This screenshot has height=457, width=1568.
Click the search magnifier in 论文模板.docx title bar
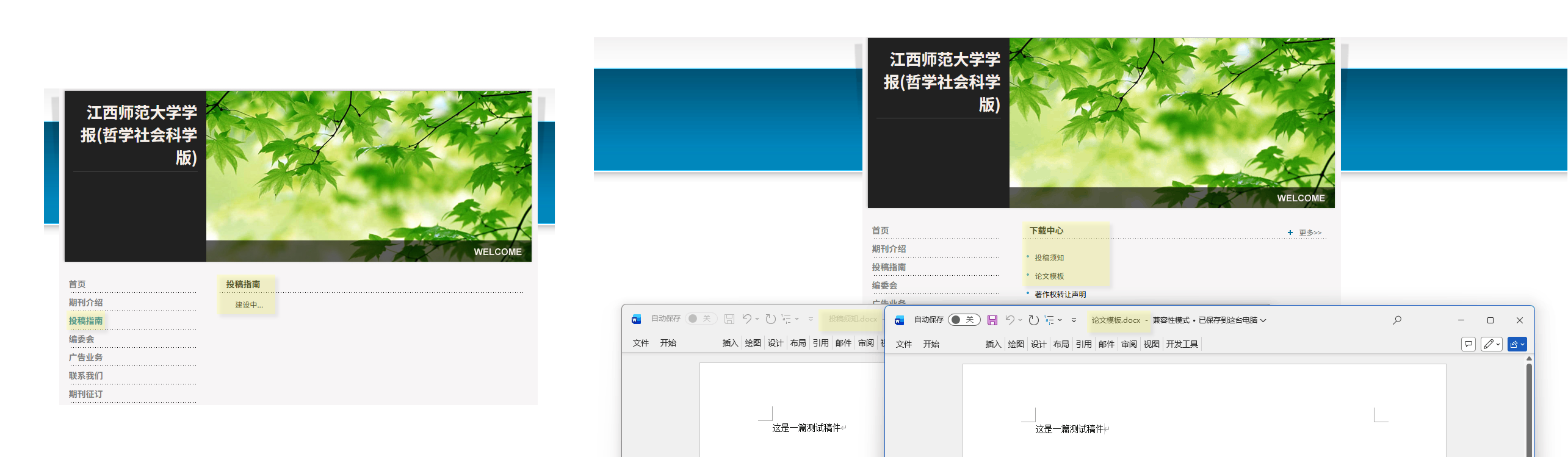pyautogui.click(x=1397, y=320)
